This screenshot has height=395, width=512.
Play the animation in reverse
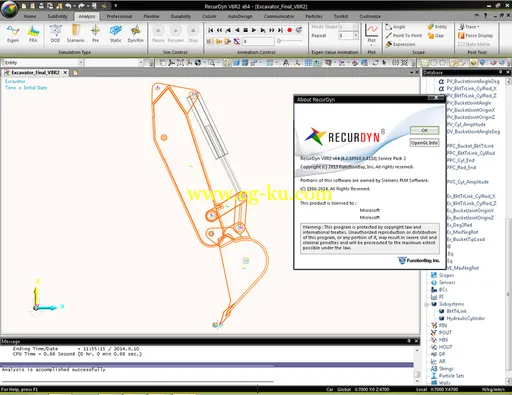click(x=237, y=30)
